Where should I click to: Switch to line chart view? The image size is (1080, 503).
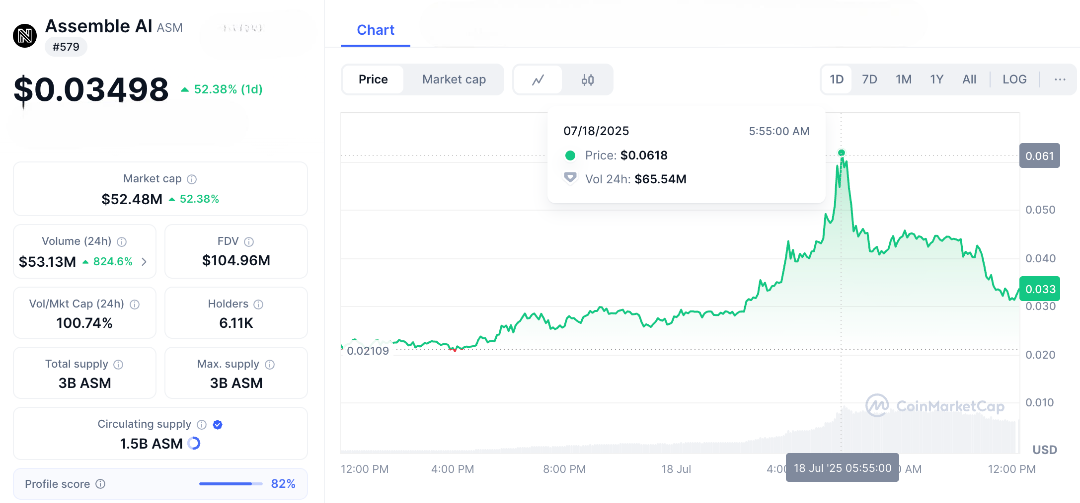538,80
